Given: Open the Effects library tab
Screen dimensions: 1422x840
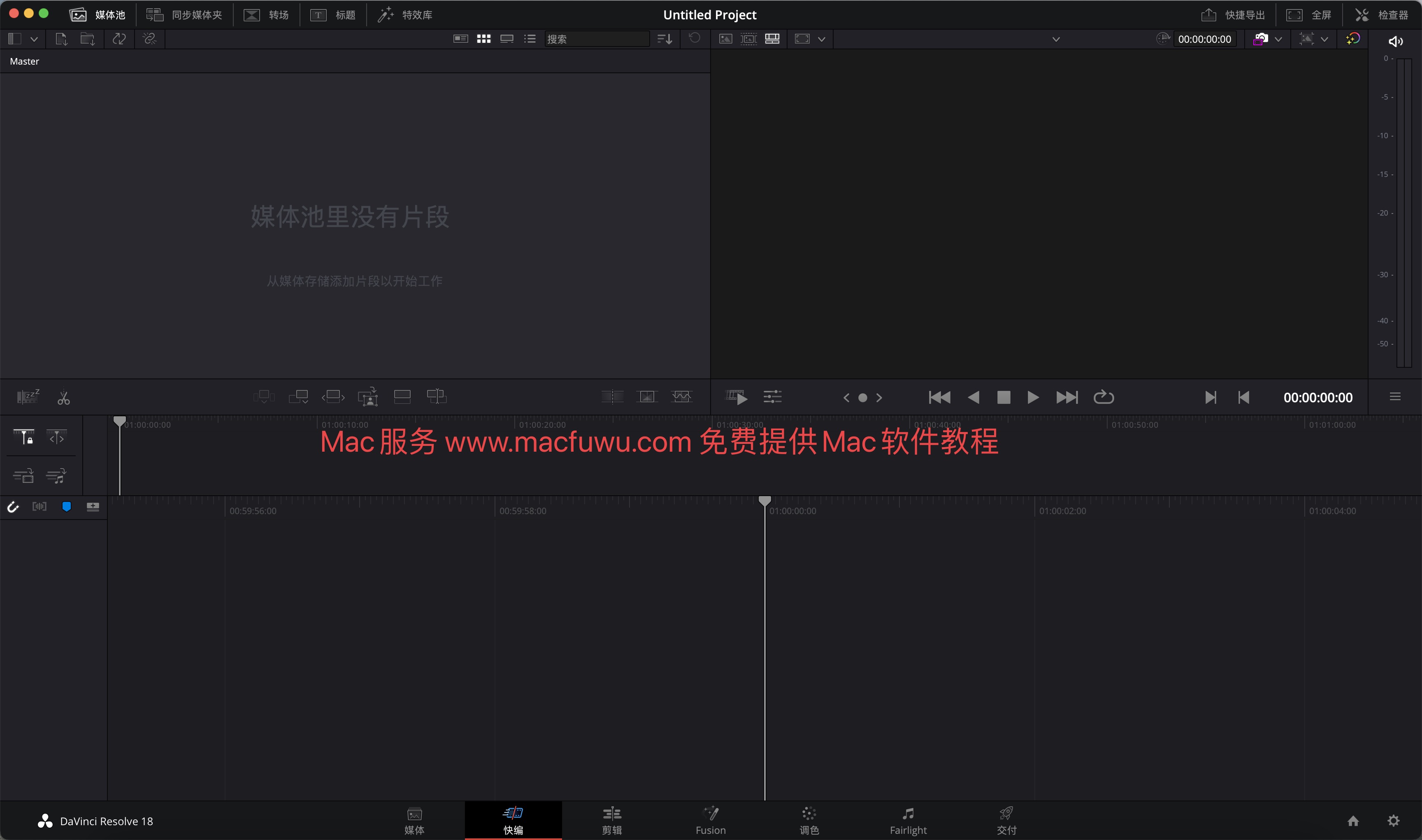Looking at the screenshot, I should coord(405,15).
